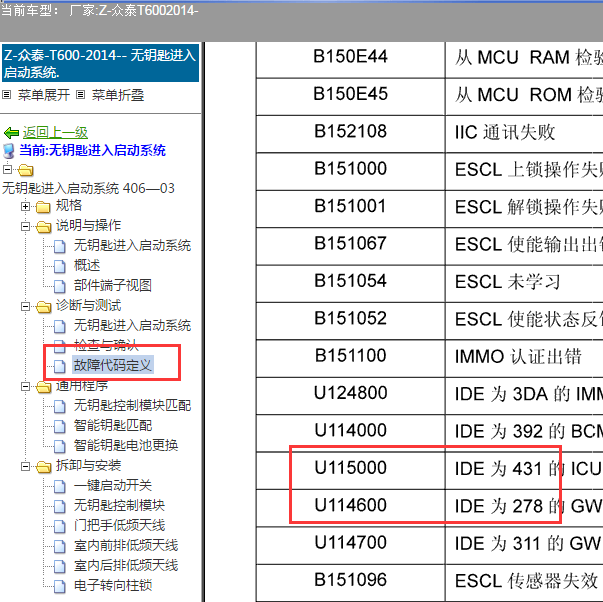Click the 菜单展开 button
The height and width of the screenshot is (602, 603).
[x=43, y=95]
